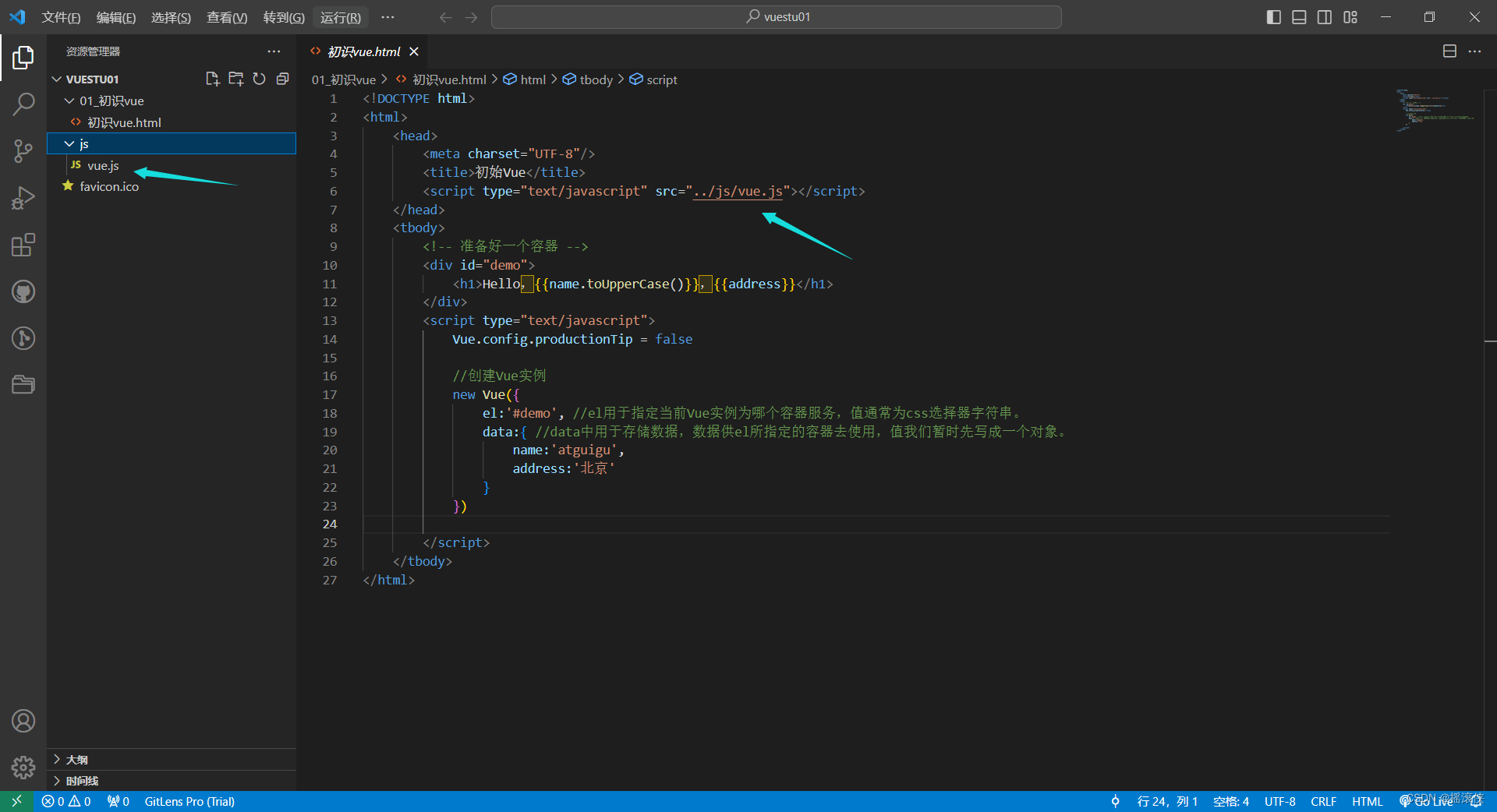Open the 文件(F) menu
Image resolution: width=1497 pixels, height=812 pixels.
tap(61, 17)
